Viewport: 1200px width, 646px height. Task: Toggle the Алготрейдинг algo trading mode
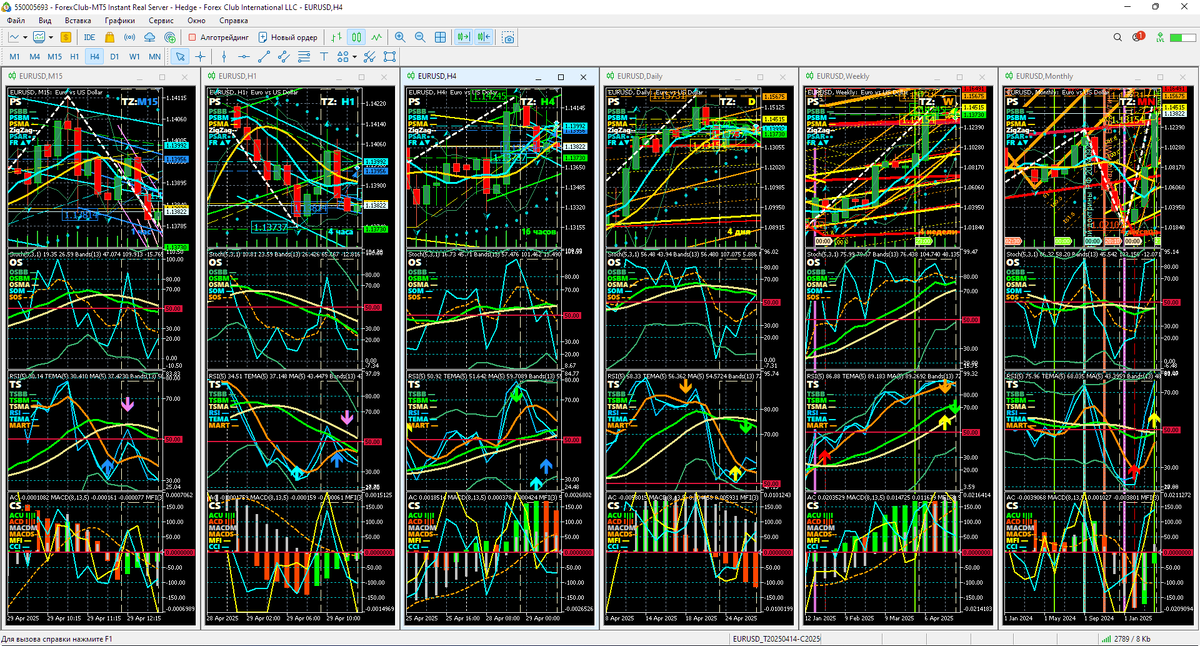(x=218, y=37)
